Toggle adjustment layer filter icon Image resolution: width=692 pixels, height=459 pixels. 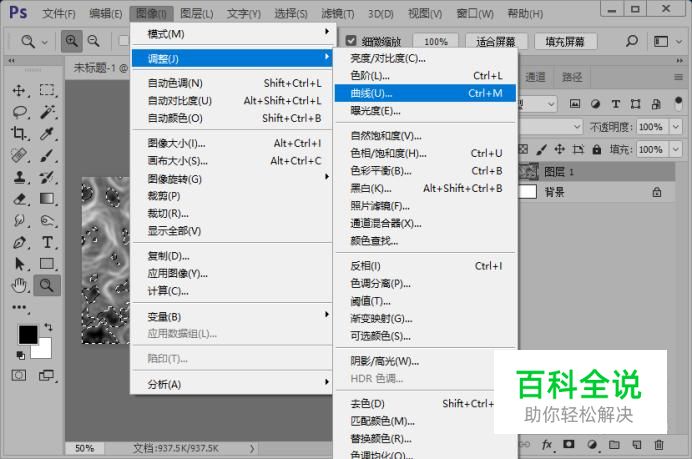click(x=595, y=104)
